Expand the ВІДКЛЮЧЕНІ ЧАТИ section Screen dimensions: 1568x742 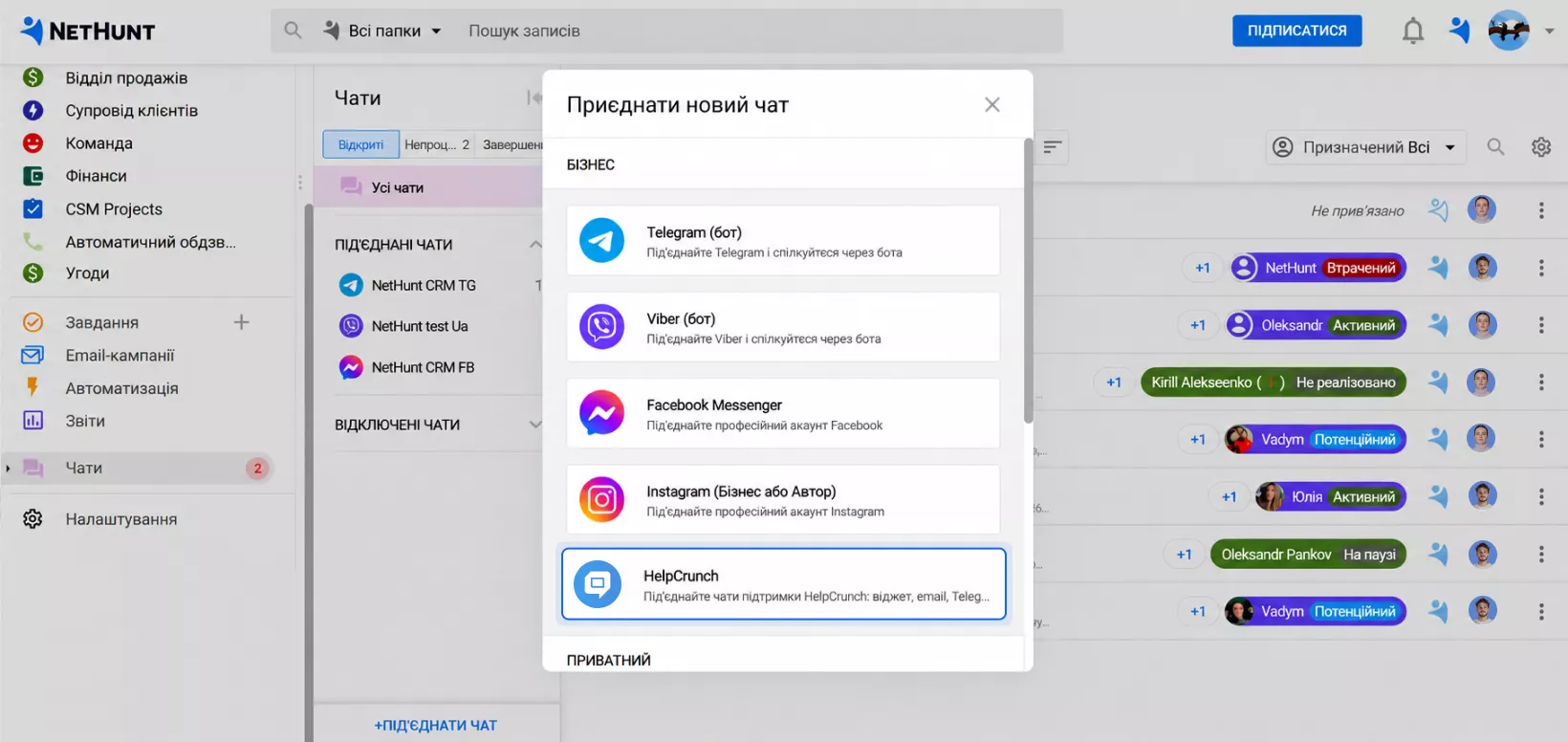[x=534, y=425]
